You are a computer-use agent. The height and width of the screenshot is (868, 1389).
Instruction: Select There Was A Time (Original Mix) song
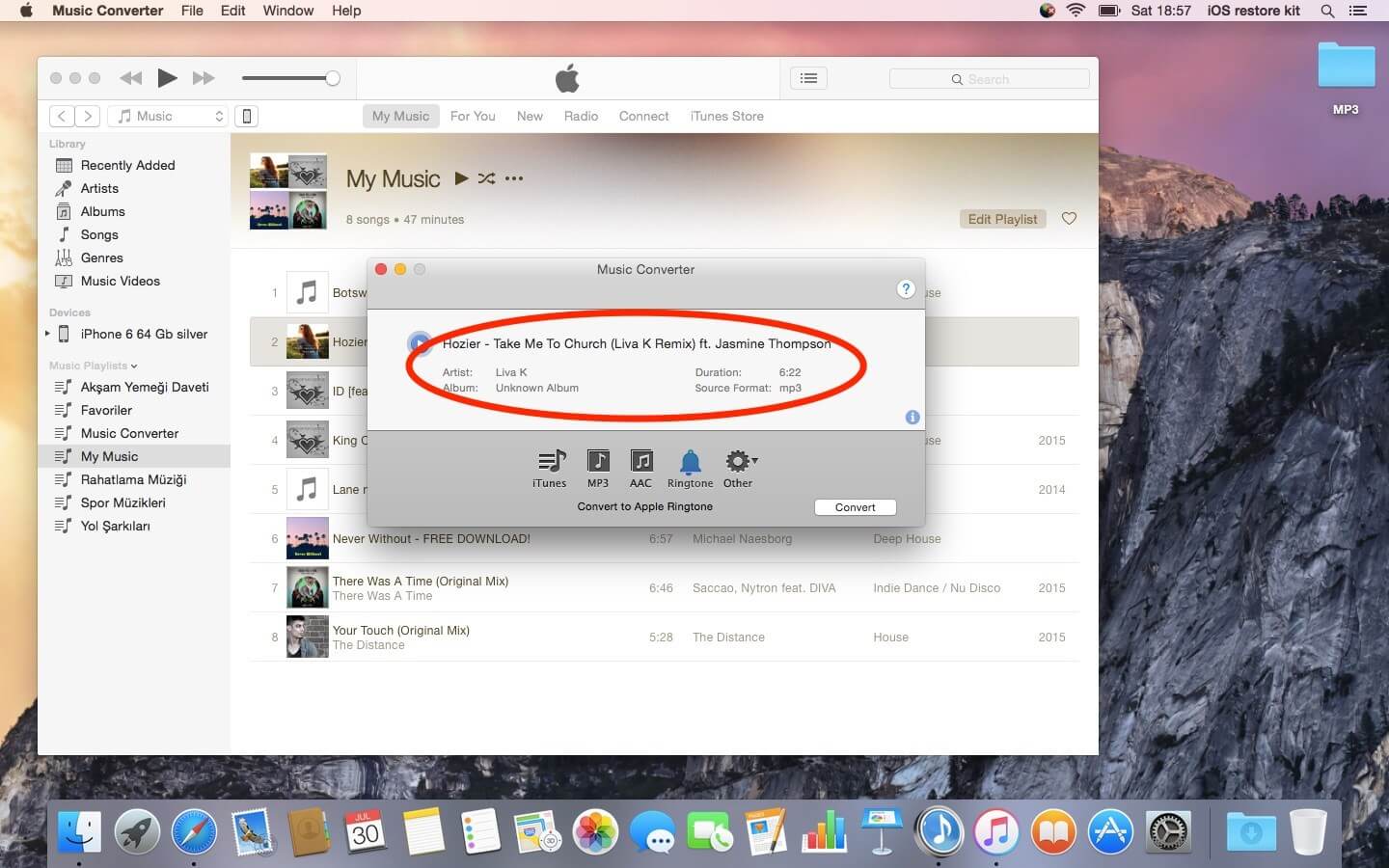click(664, 588)
